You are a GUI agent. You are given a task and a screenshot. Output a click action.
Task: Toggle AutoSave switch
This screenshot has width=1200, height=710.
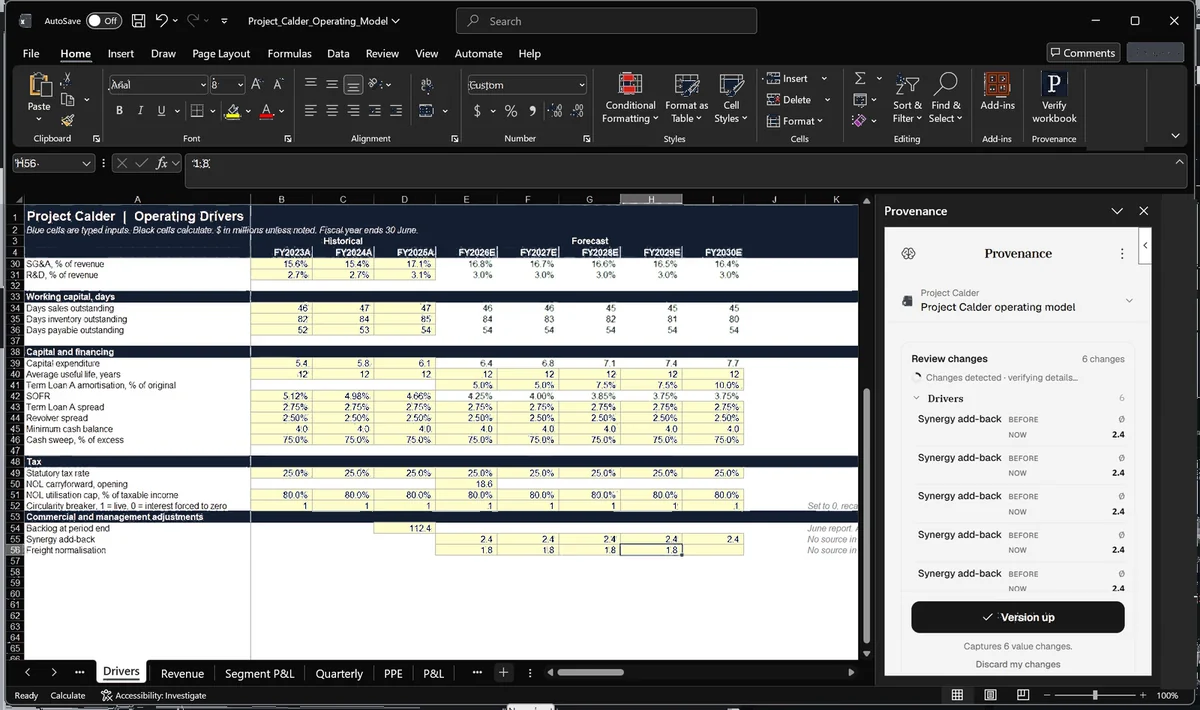pos(103,20)
